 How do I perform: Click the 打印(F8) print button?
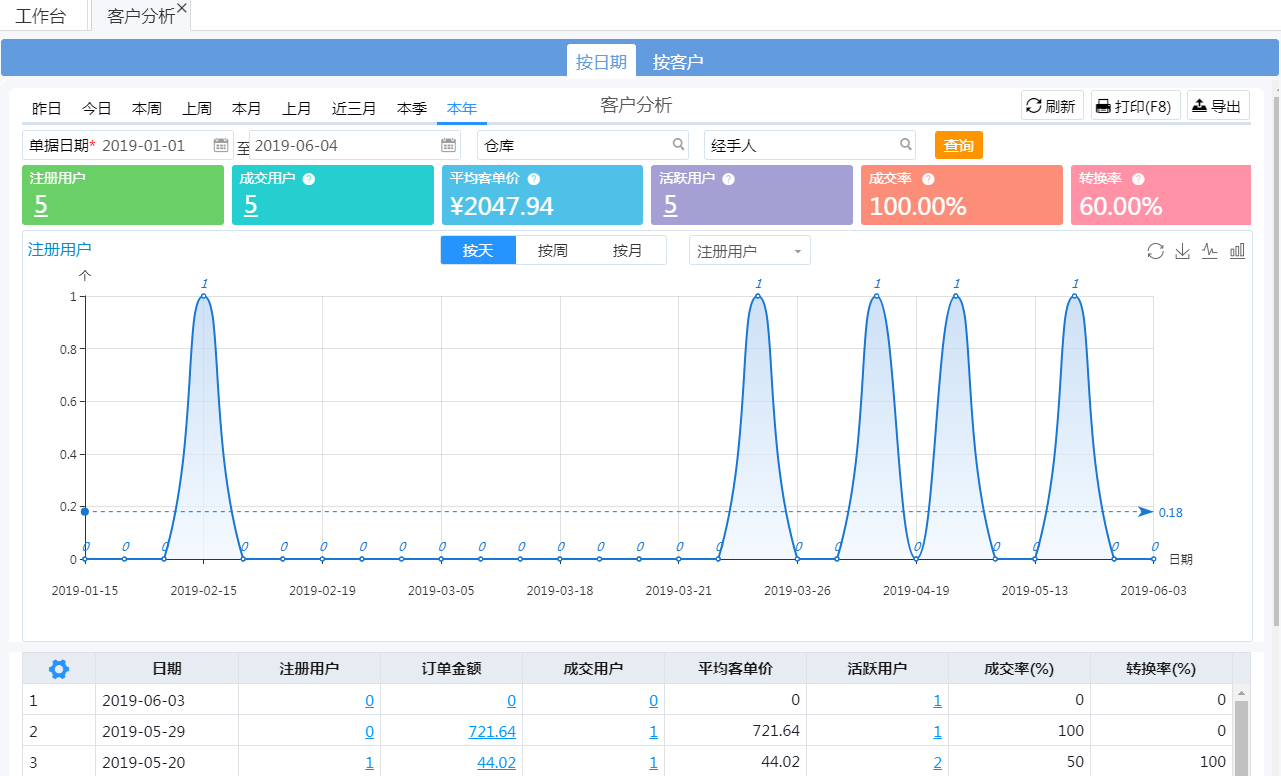point(1135,106)
